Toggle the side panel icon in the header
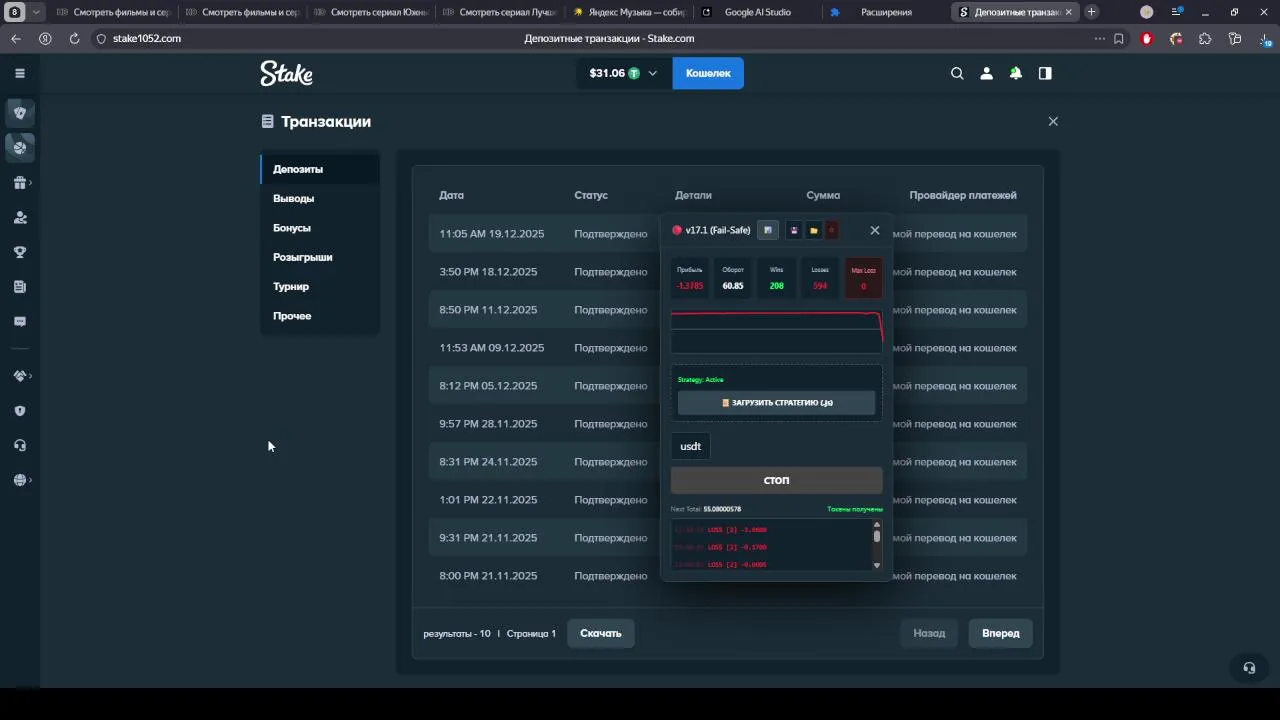Image resolution: width=1280 pixels, height=720 pixels. click(x=1045, y=73)
